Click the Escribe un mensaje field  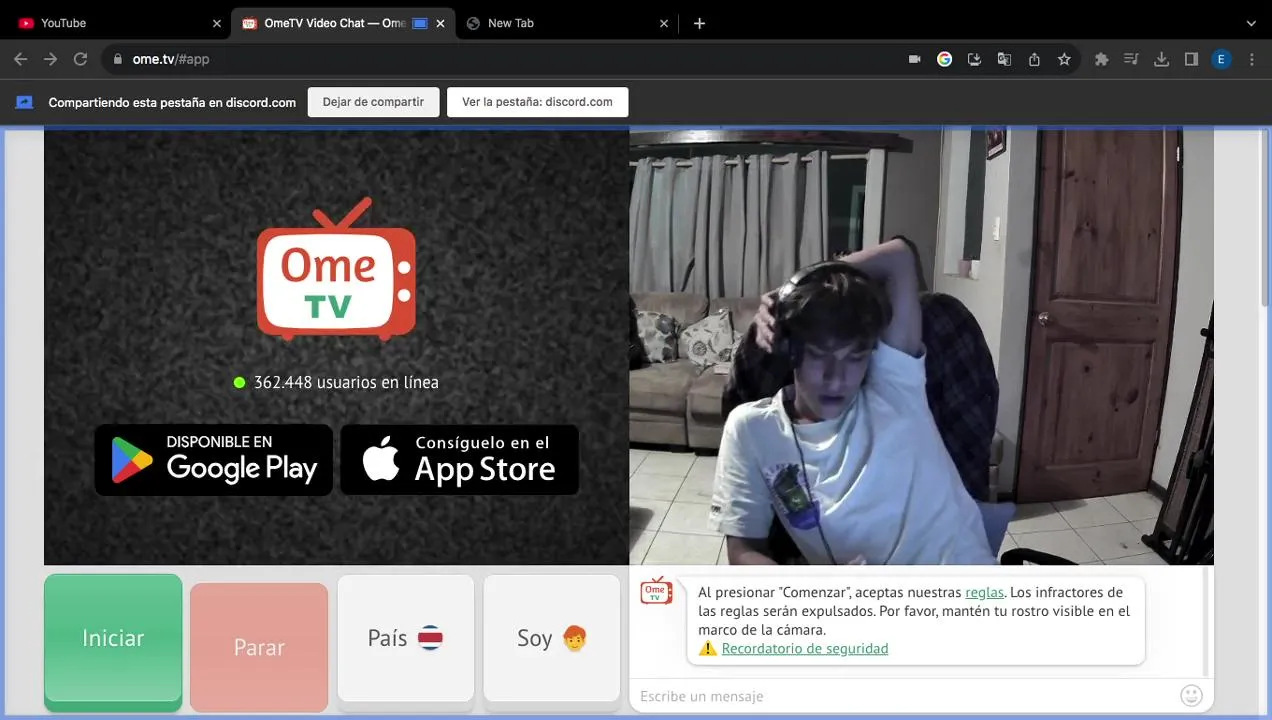(905, 696)
